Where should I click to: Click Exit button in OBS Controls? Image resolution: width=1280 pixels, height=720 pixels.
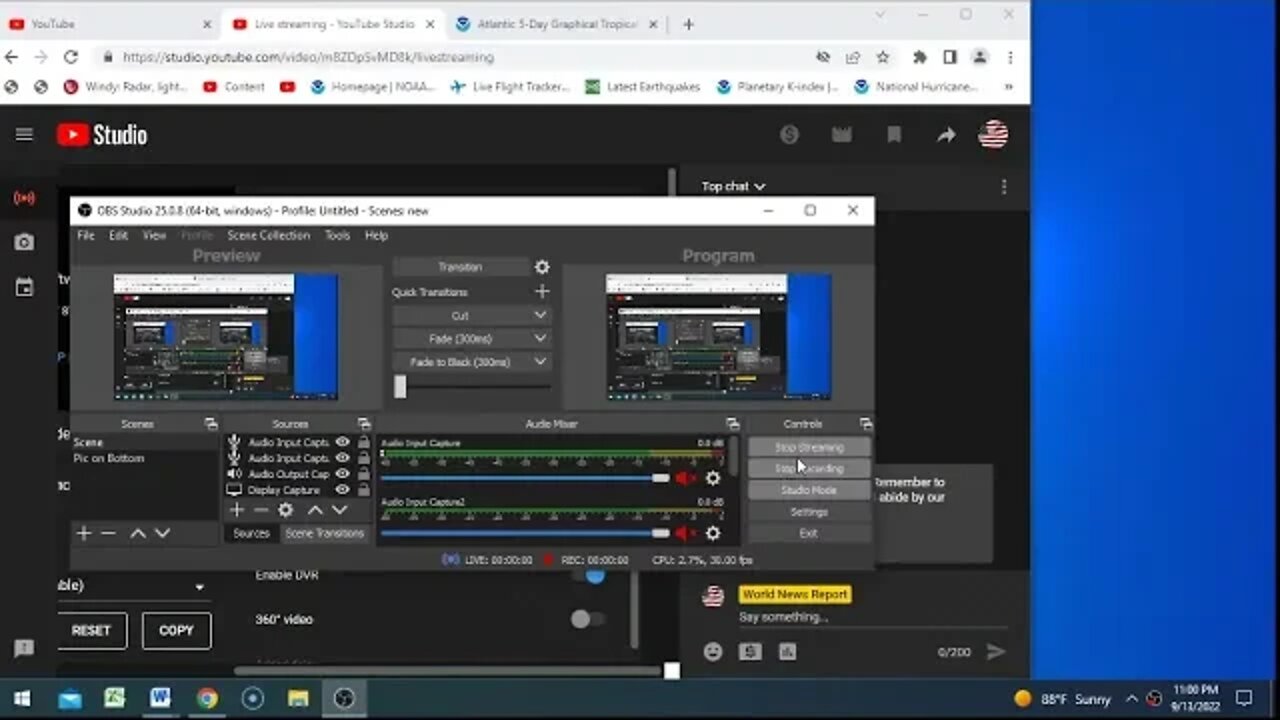tap(809, 533)
